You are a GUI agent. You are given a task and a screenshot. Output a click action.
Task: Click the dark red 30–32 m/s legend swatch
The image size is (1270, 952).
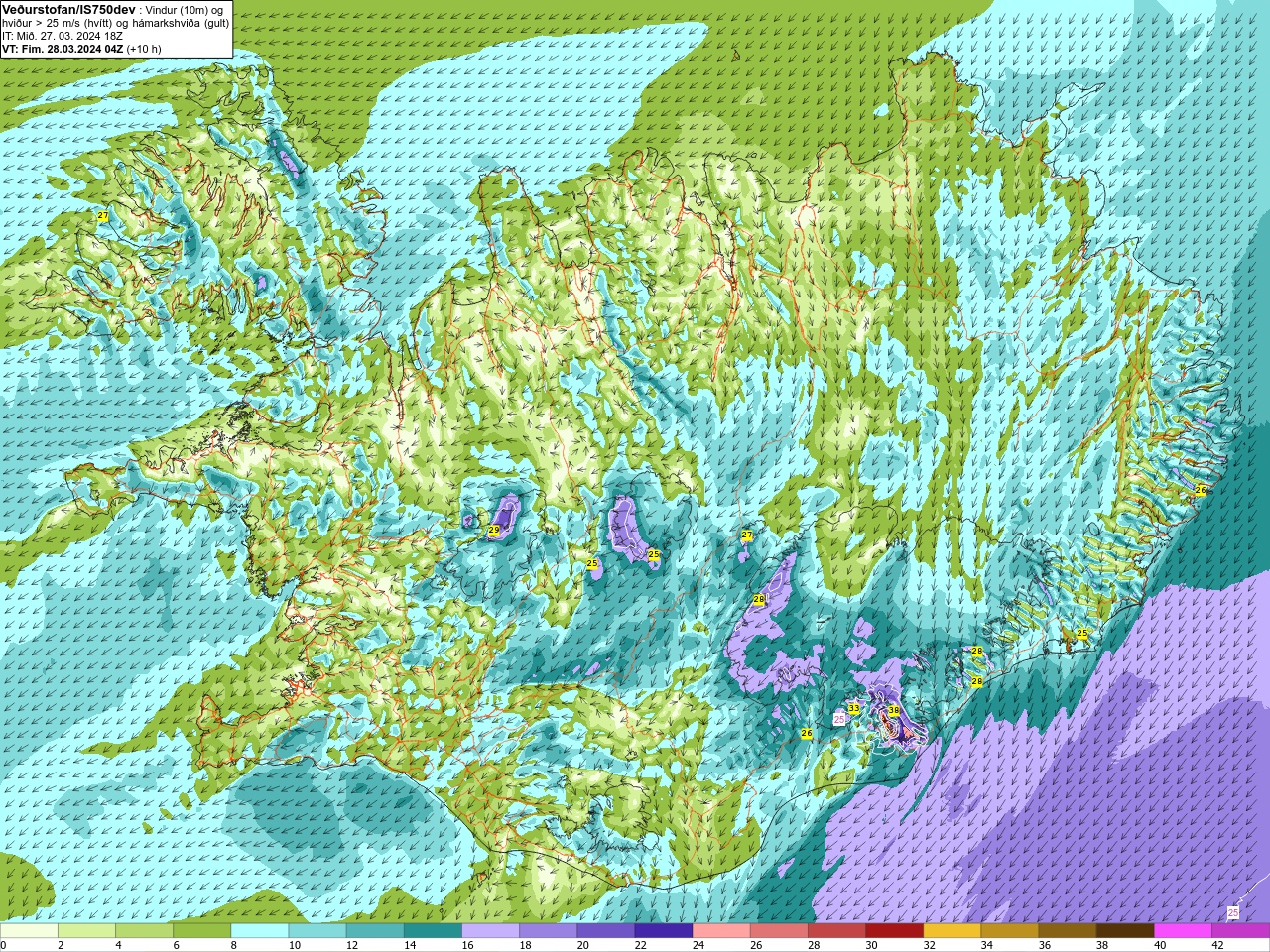(894, 931)
